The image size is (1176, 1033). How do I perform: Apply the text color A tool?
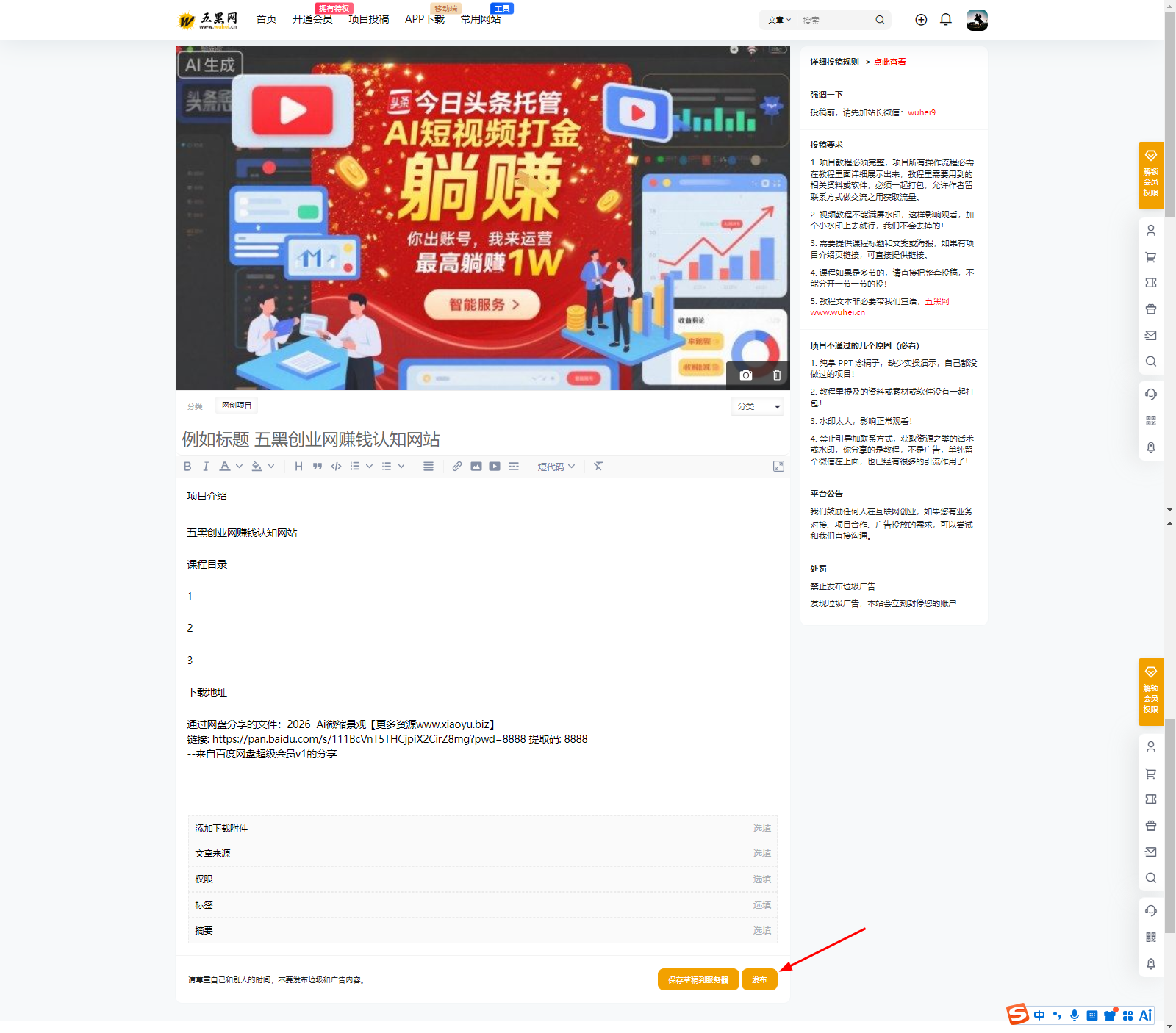coord(225,467)
